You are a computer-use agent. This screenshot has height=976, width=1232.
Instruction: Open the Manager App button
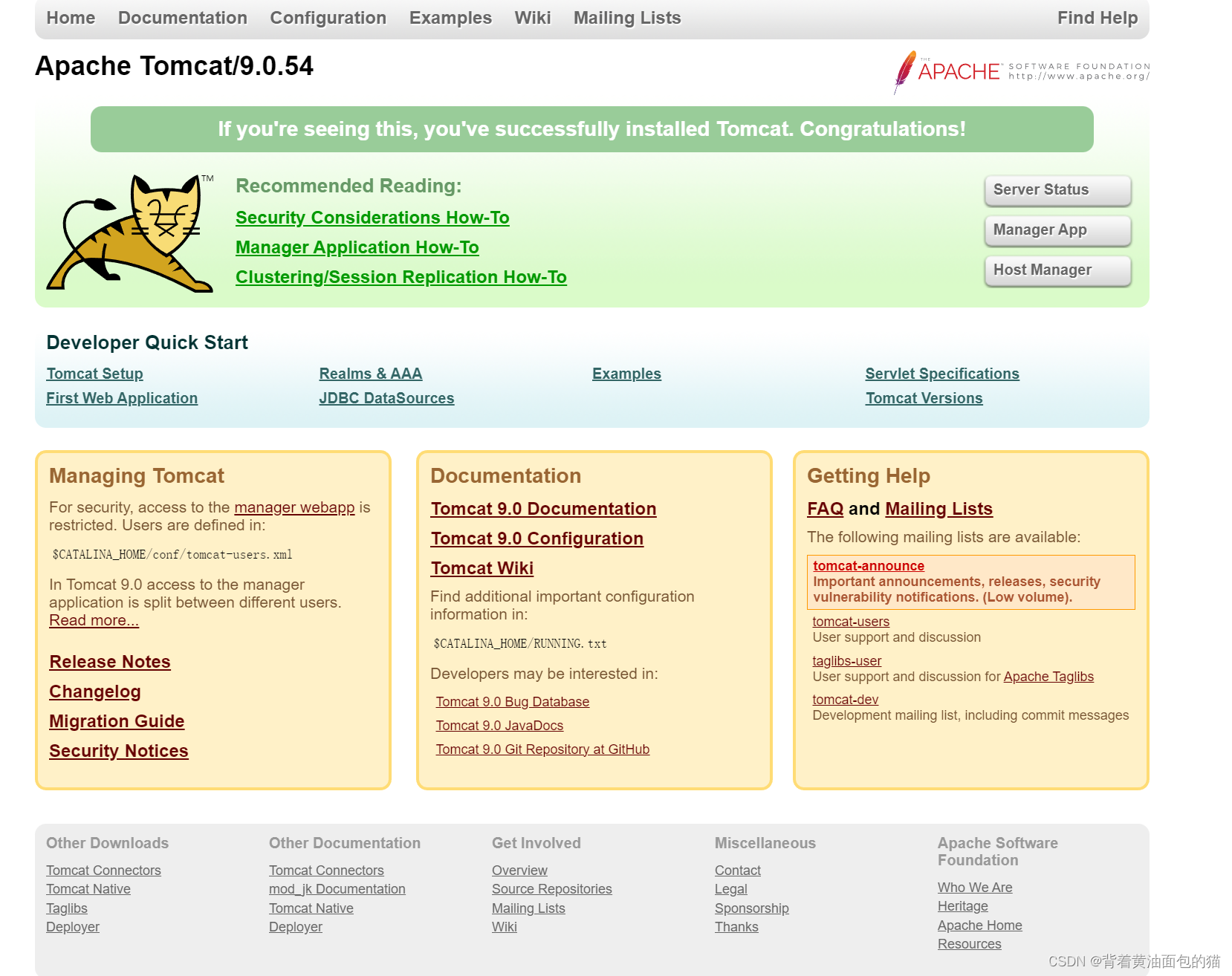tap(1058, 230)
